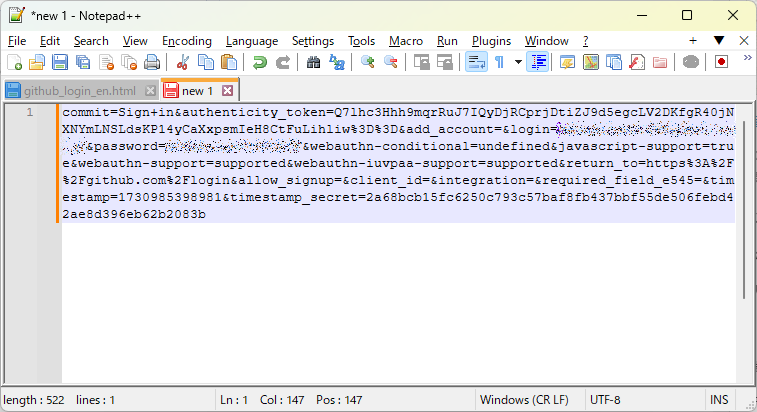Close the new 1 tab
This screenshot has width=757, height=412.
[x=227, y=91]
